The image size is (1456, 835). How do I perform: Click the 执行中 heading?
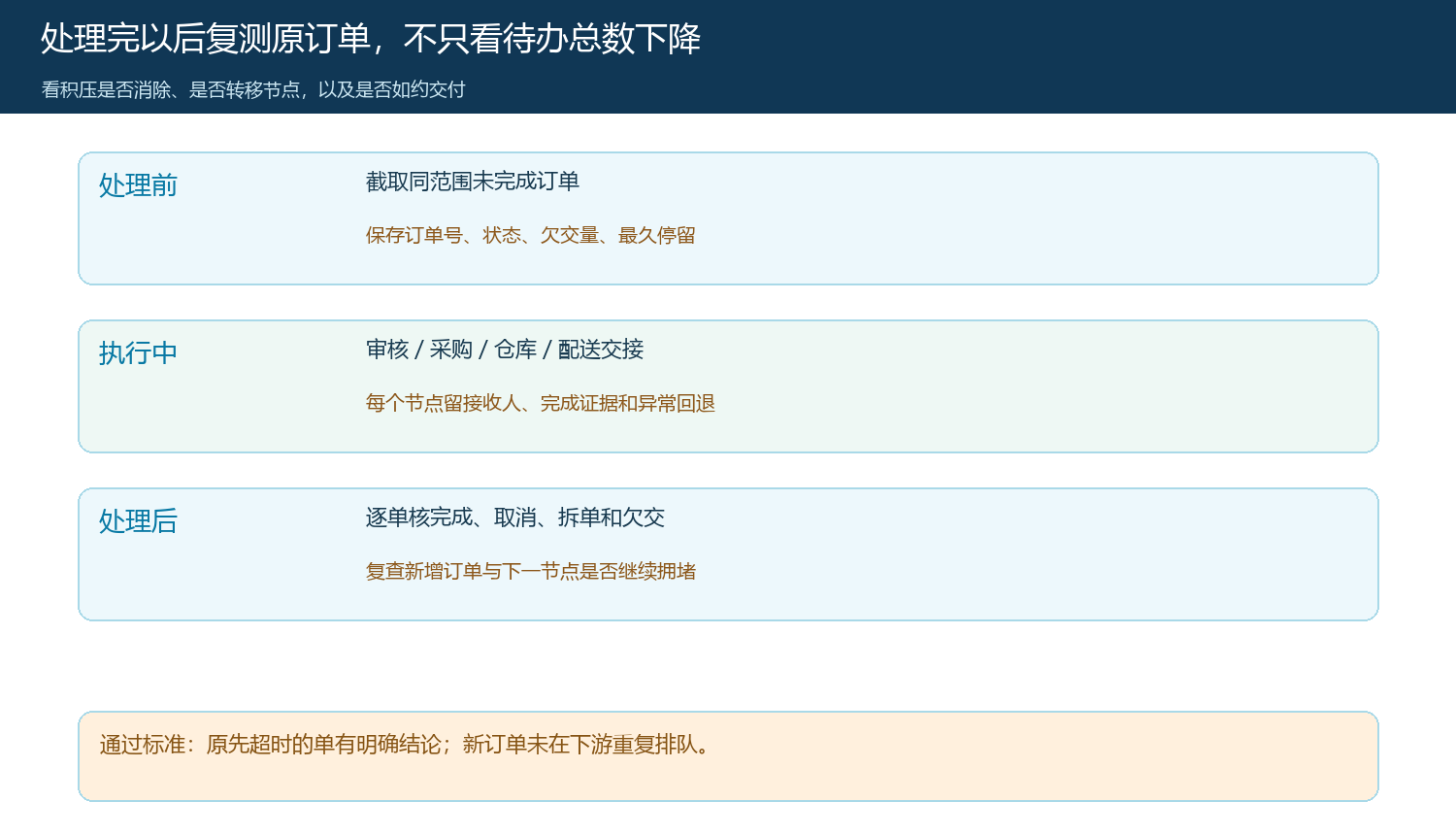click(138, 353)
